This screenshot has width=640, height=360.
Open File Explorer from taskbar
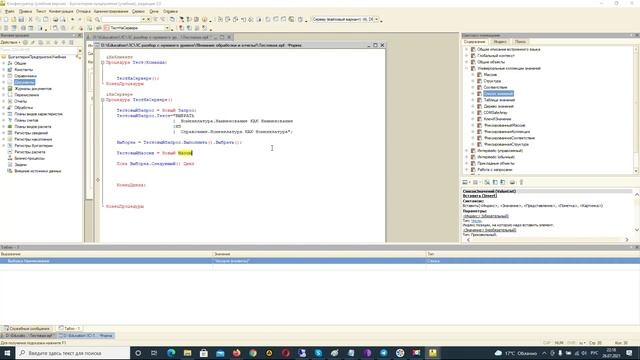[187, 353]
